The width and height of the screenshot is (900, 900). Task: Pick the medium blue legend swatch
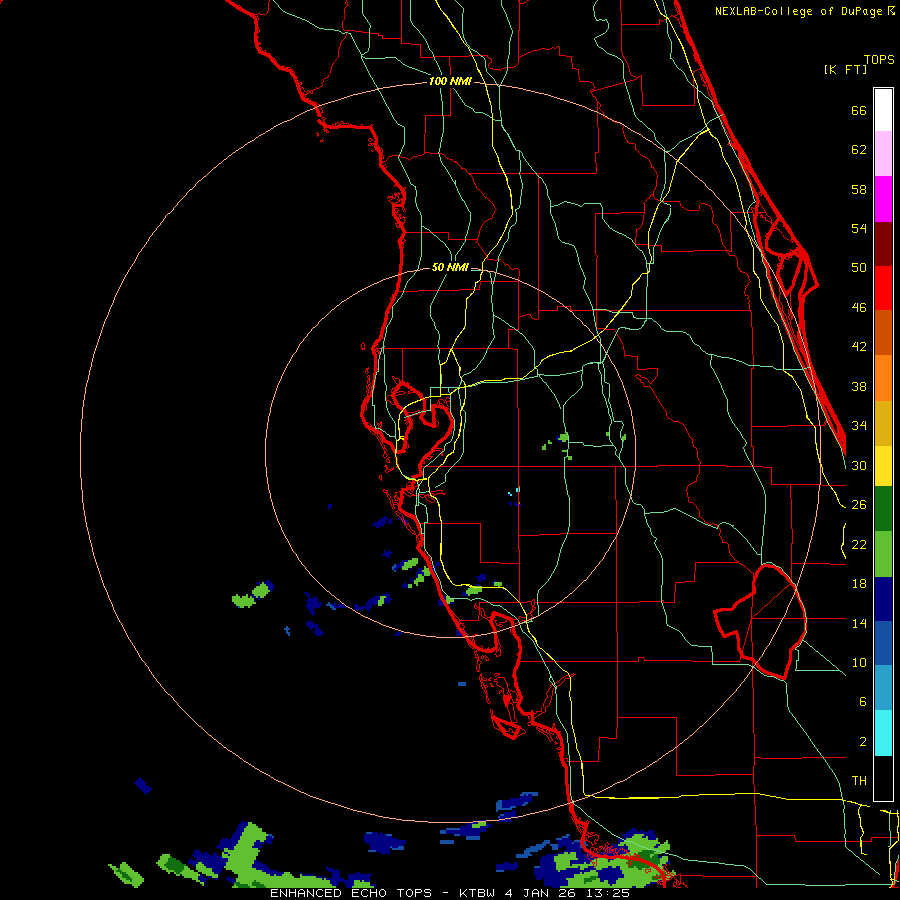pos(883,643)
